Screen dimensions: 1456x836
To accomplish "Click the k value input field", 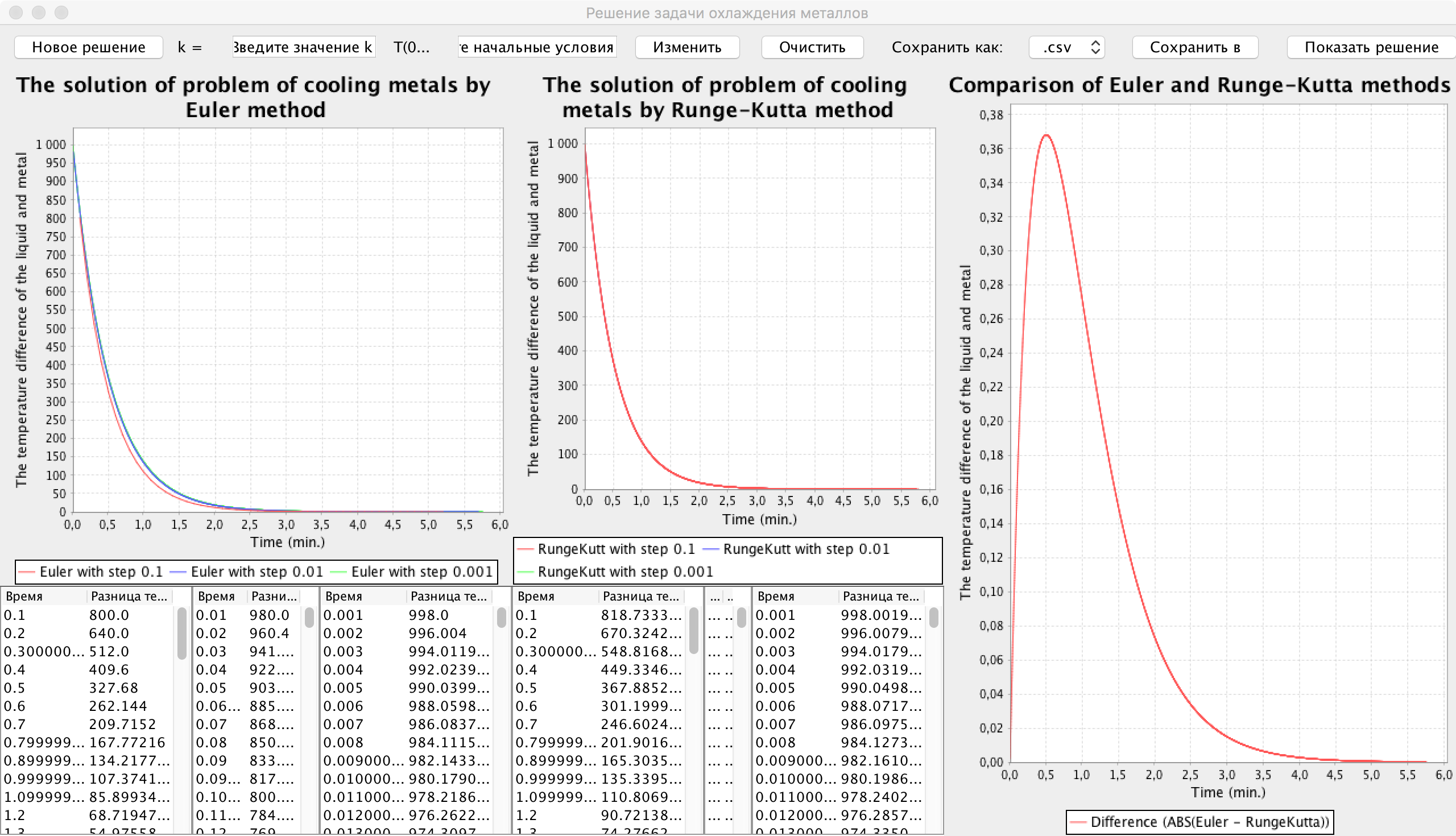I will [x=303, y=47].
